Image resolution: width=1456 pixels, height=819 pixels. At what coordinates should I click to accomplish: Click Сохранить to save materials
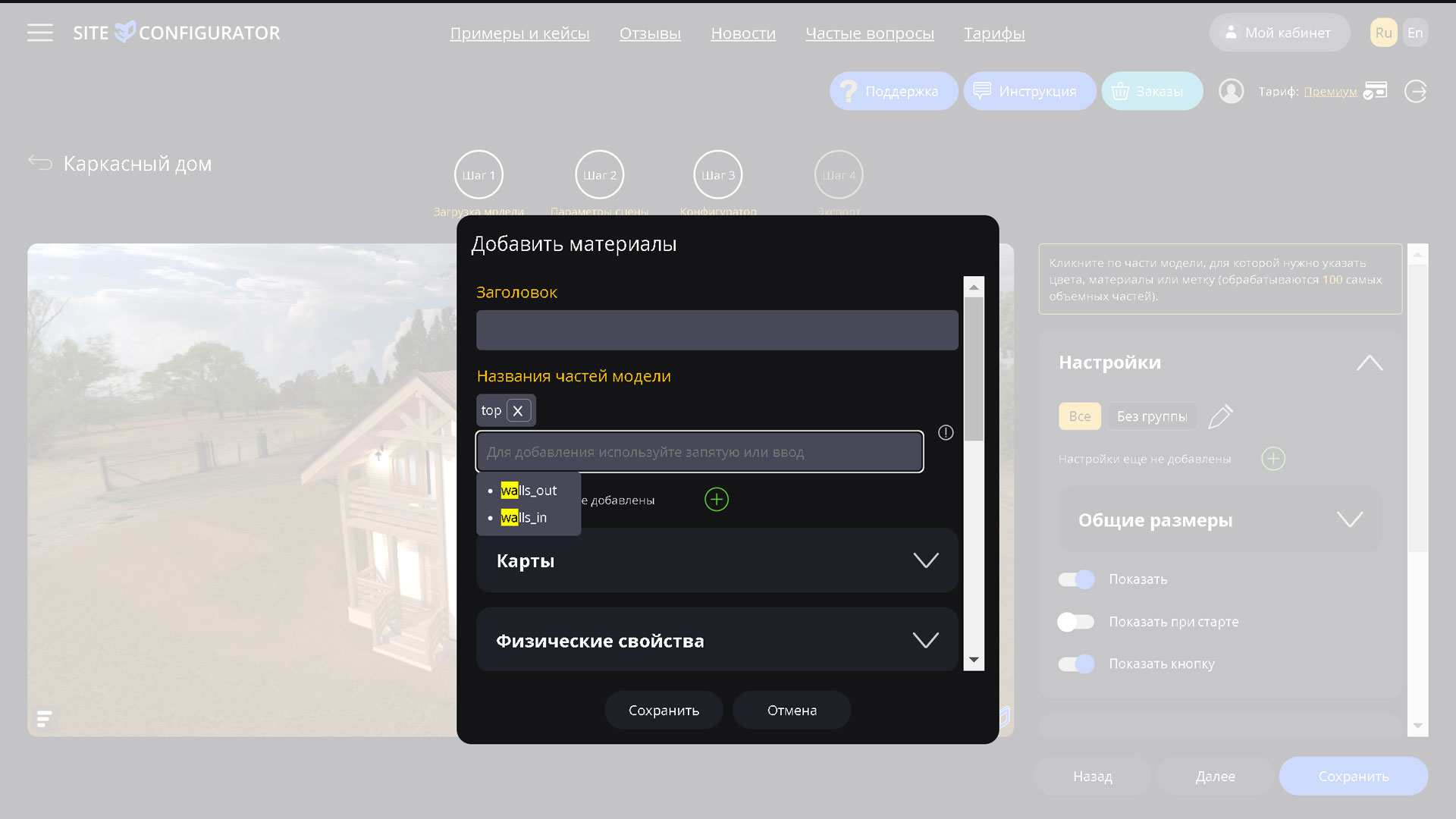[663, 709]
